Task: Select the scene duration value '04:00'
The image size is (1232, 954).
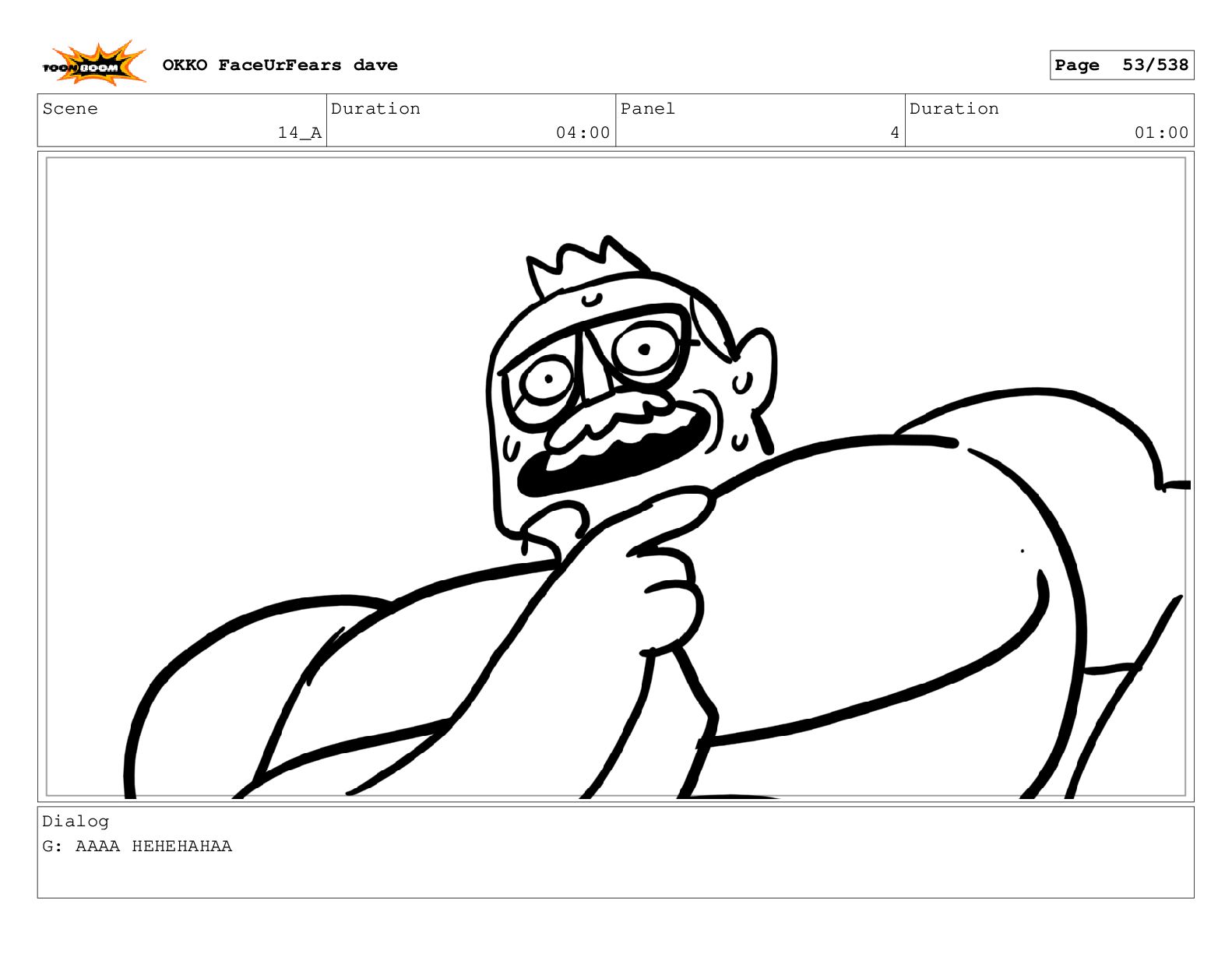Action: pos(583,133)
